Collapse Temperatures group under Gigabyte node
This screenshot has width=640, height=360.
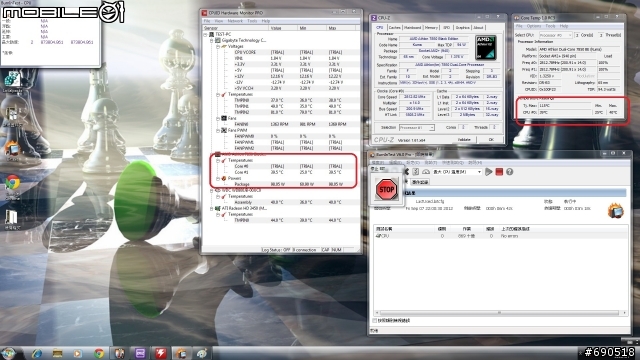coord(218,94)
